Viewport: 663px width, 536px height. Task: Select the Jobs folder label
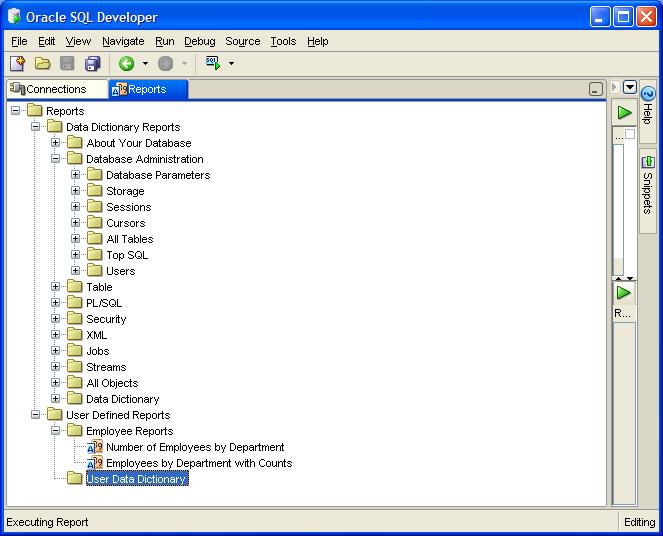98,351
